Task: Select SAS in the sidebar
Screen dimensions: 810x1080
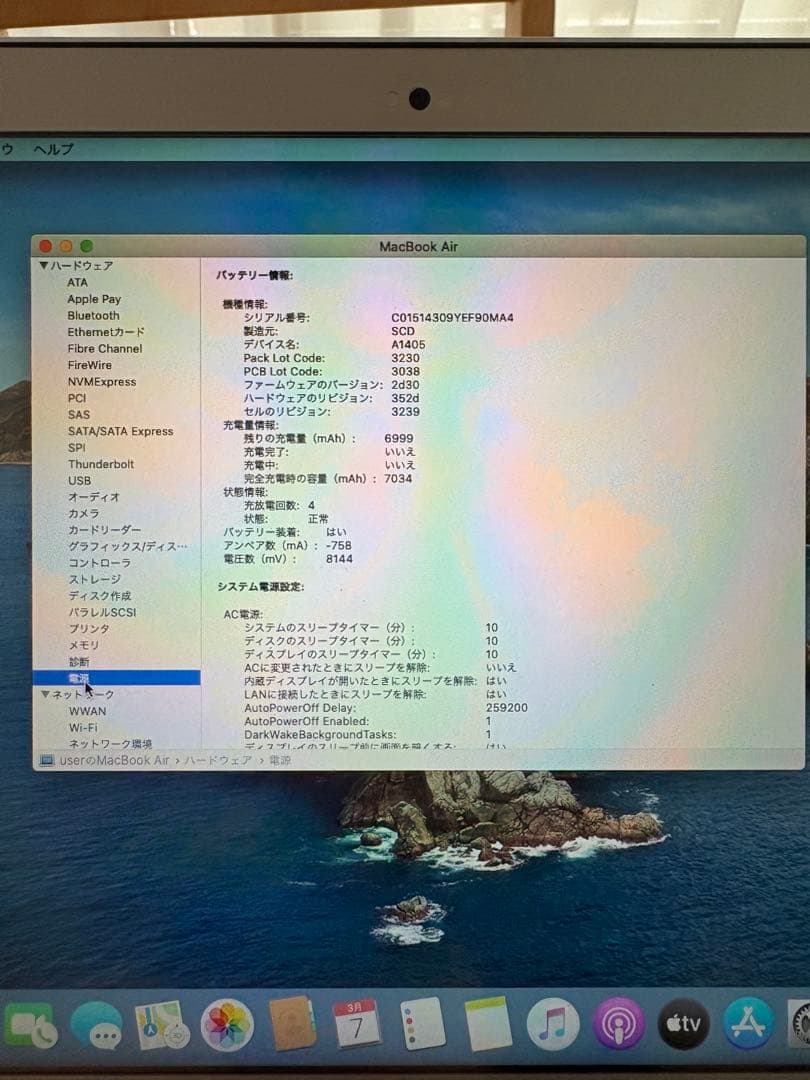Action: click(x=79, y=415)
